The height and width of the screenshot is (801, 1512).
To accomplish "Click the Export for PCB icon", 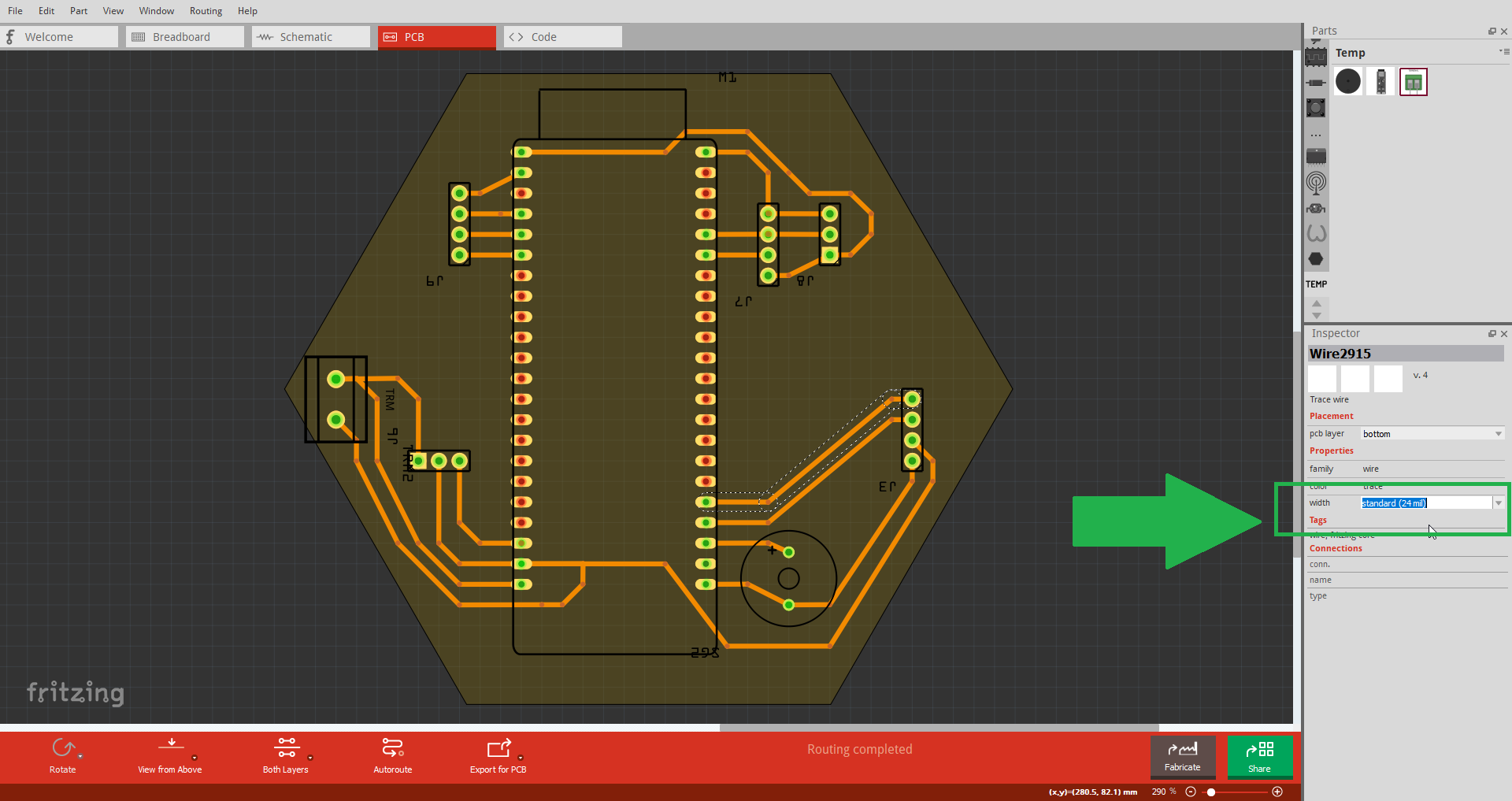I will click(x=499, y=747).
